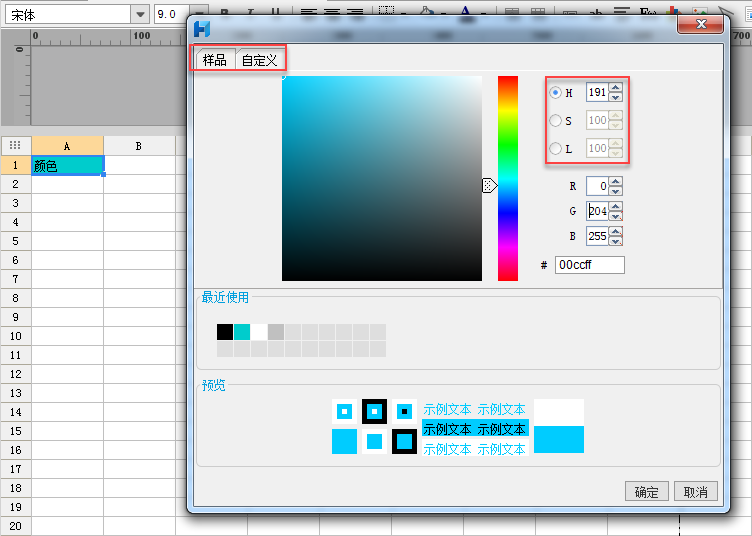Image resolution: width=752 pixels, height=536 pixels.
Task: Choose the white recent color swatch
Action: point(259,332)
